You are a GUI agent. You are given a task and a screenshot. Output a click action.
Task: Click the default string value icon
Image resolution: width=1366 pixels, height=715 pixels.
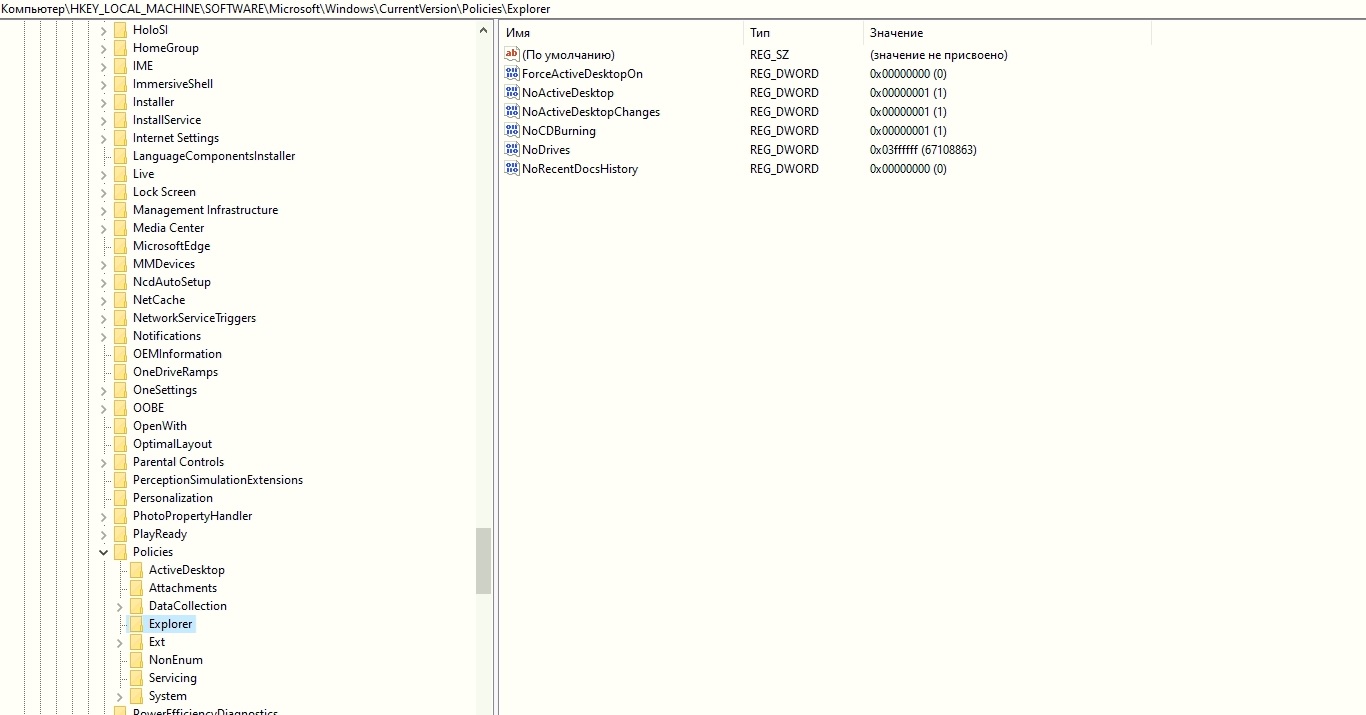(512, 55)
